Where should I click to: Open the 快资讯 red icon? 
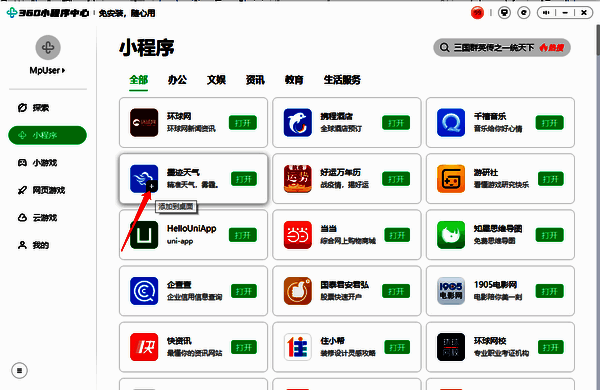pos(144,347)
